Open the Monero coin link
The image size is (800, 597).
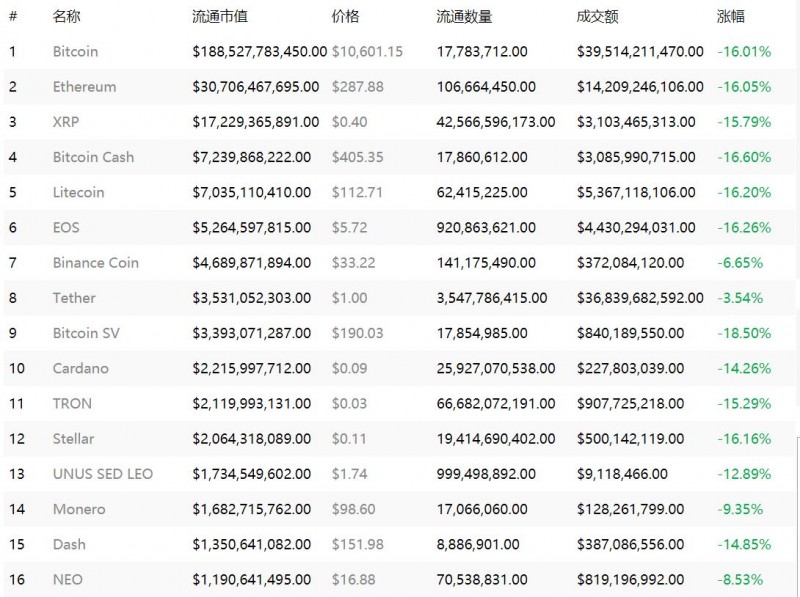[x=78, y=509]
